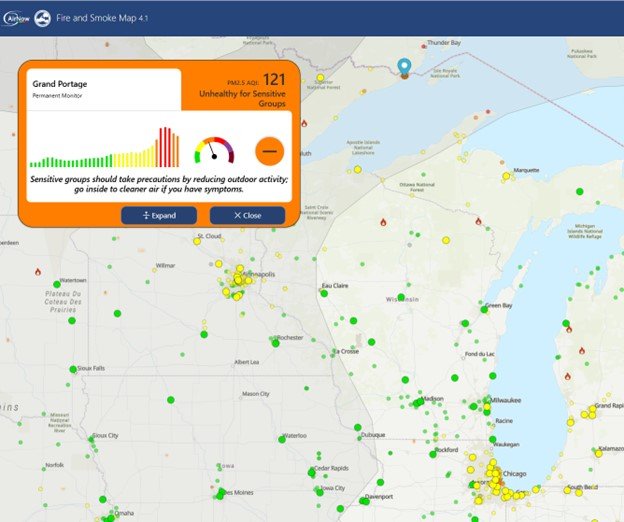Click the agency logo next to AirNow
Screen dimensions: 624x522
pyautogui.click(x=42, y=18)
